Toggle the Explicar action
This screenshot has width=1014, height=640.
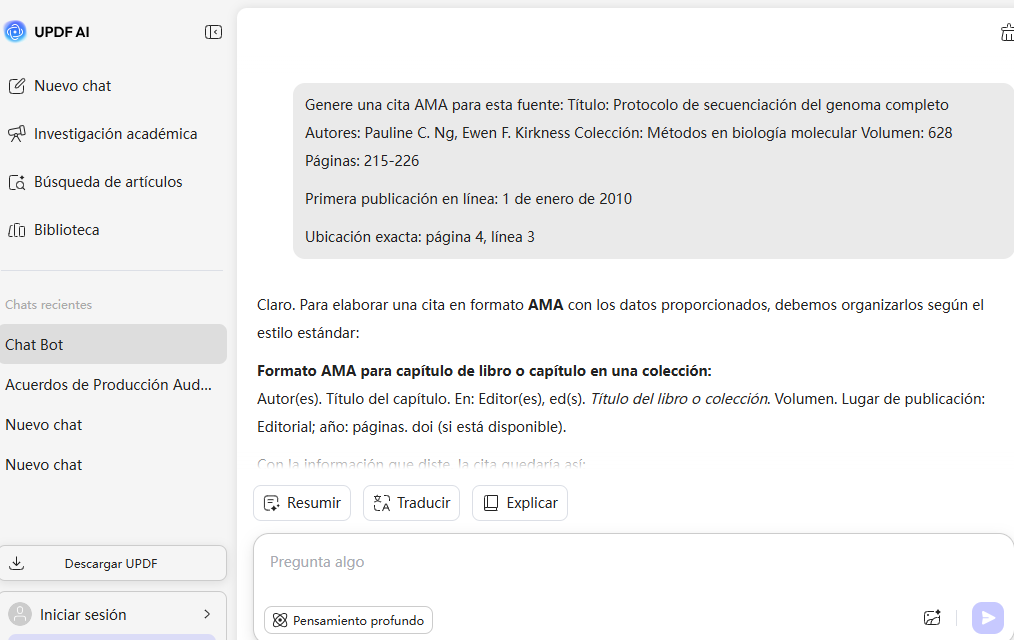519,503
